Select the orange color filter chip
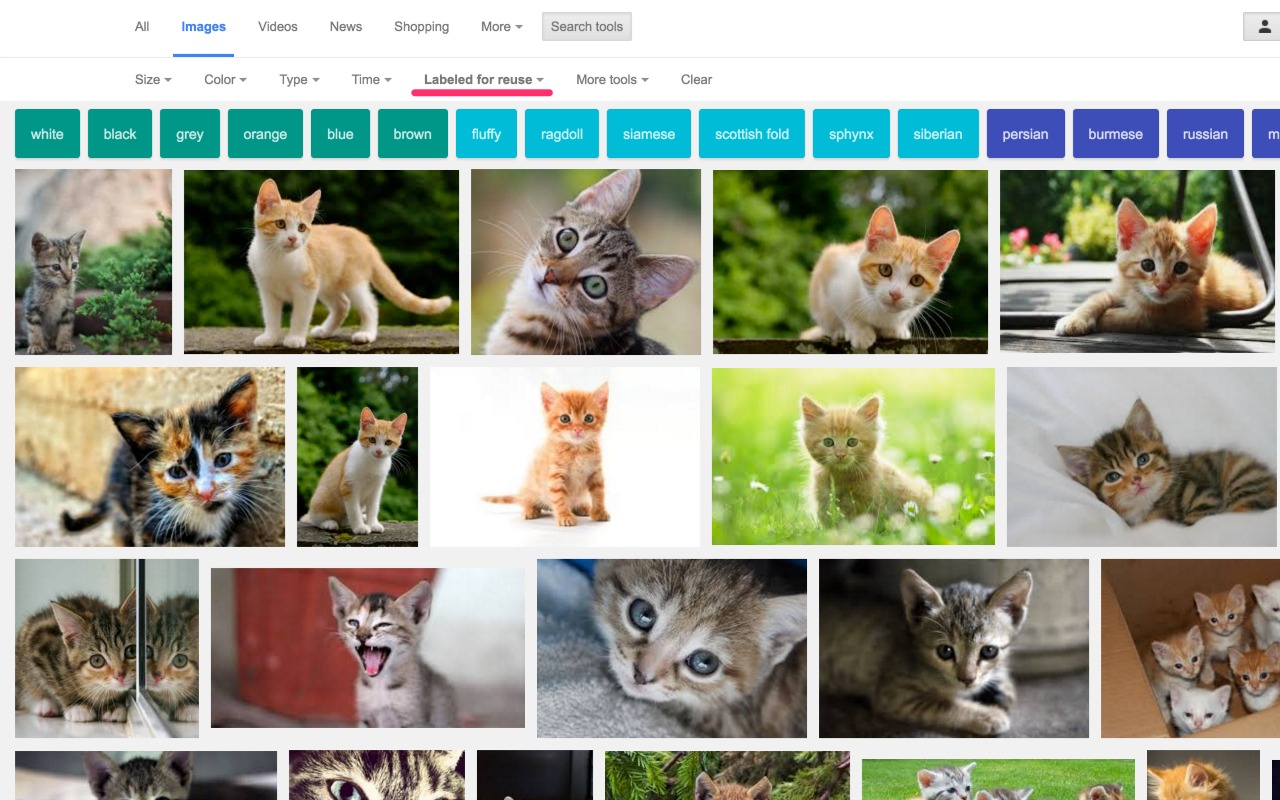1280x800 pixels. [265, 133]
